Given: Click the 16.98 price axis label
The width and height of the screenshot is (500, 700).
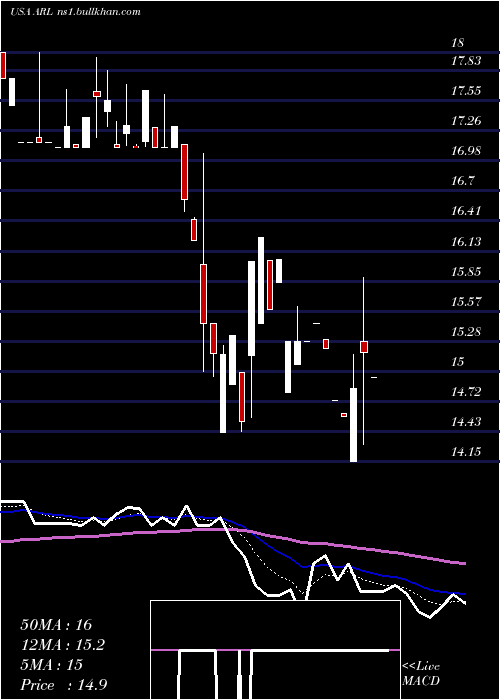Looking at the screenshot, I should click(466, 151).
